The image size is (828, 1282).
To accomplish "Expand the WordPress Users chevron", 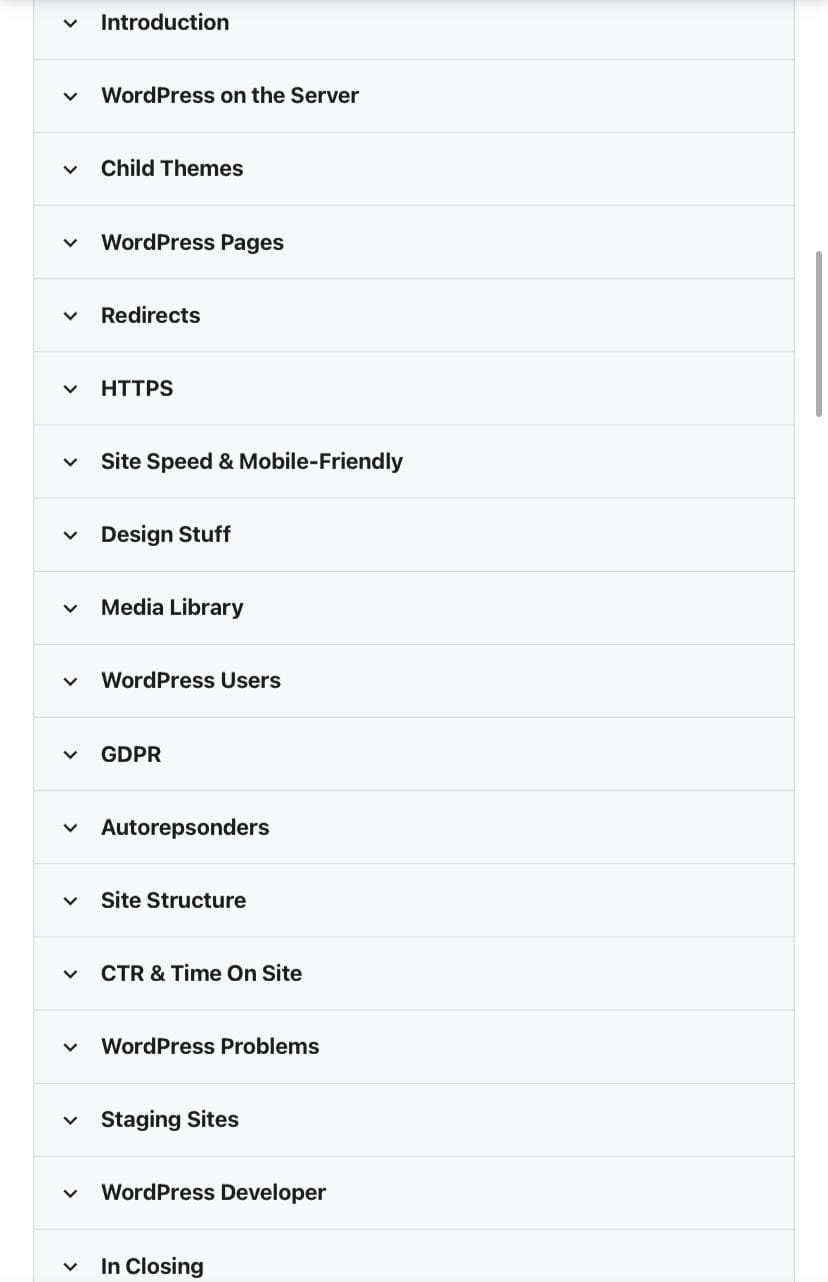I will tap(70, 681).
